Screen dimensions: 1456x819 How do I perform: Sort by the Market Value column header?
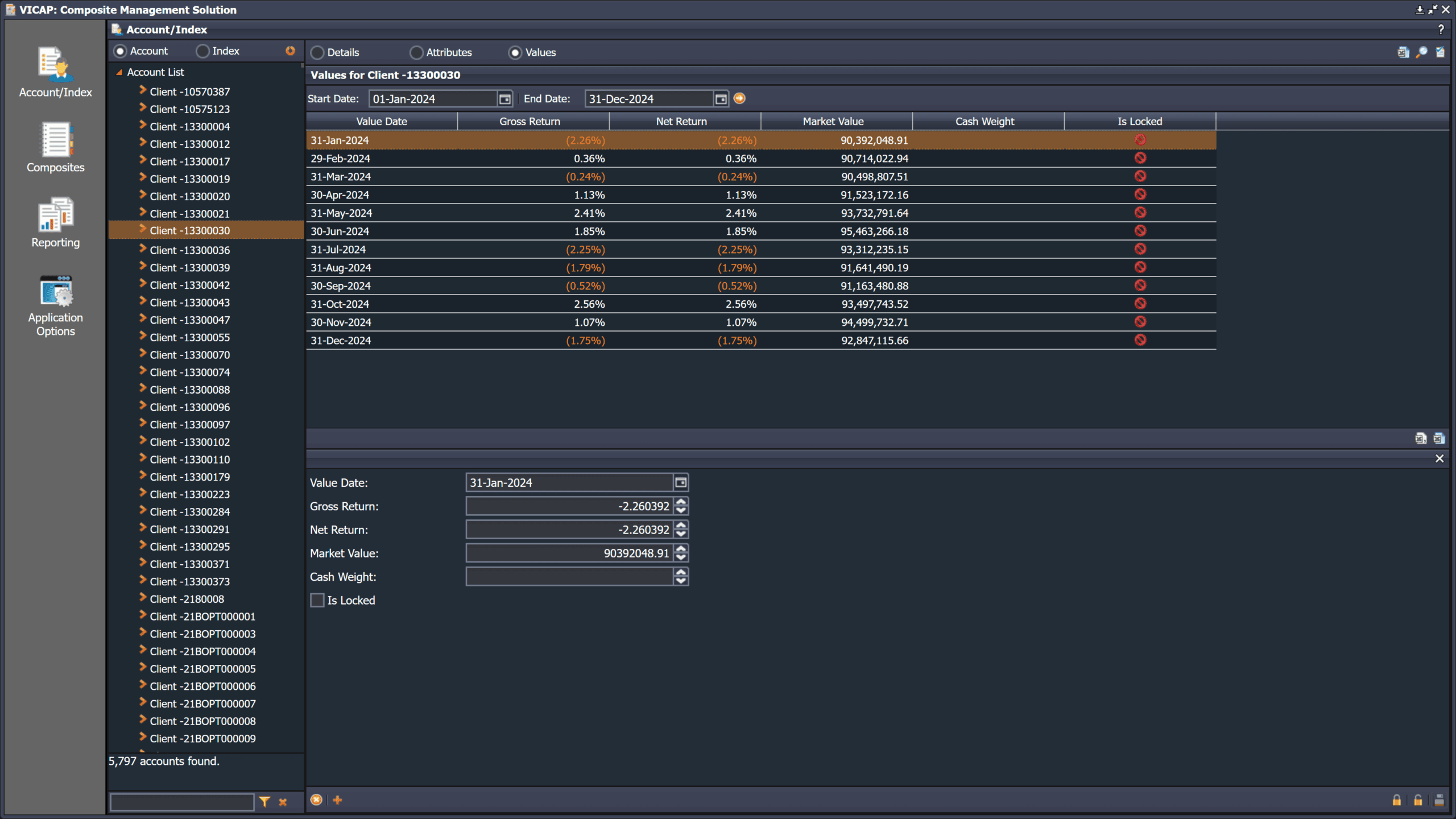click(837, 121)
